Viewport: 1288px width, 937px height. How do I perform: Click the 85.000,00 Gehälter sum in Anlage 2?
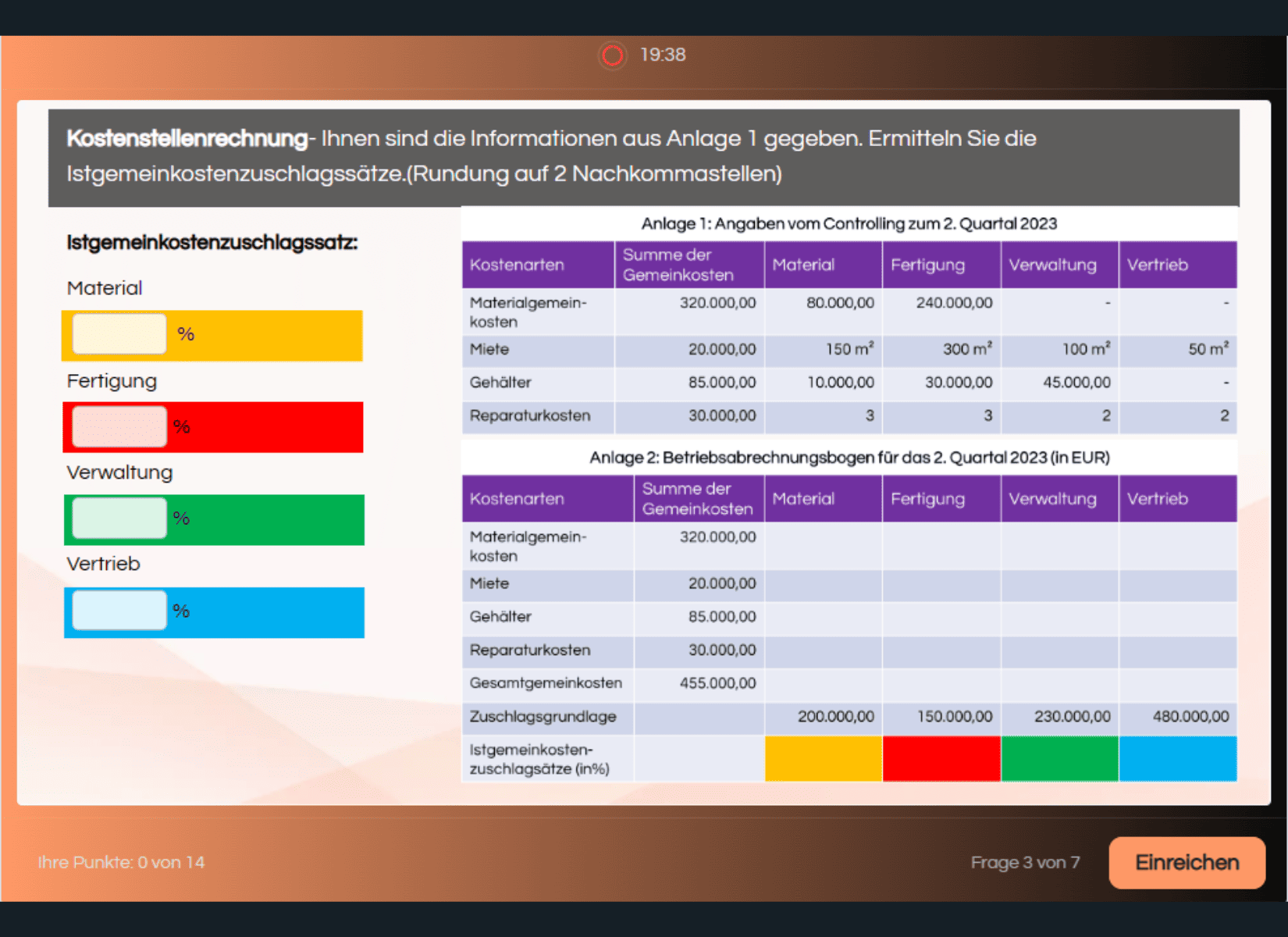tap(722, 617)
